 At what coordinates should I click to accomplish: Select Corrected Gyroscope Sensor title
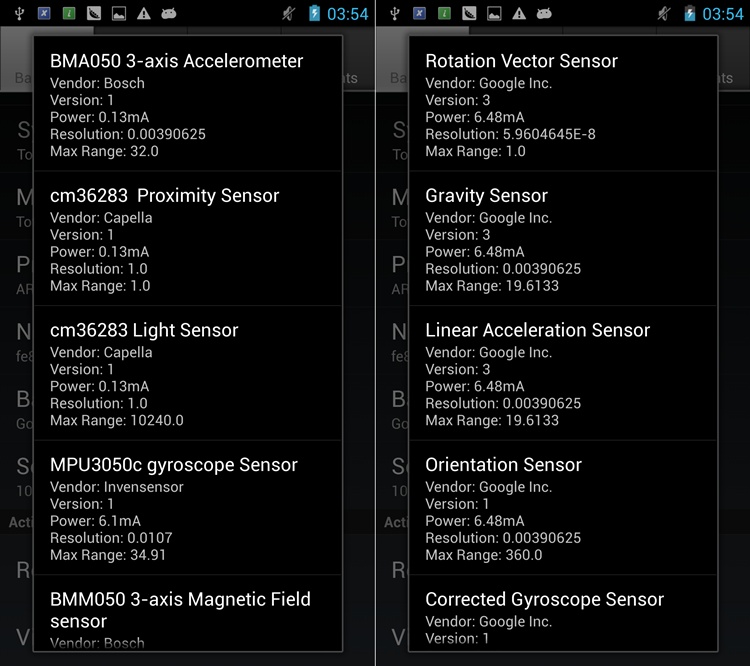(545, 600)
